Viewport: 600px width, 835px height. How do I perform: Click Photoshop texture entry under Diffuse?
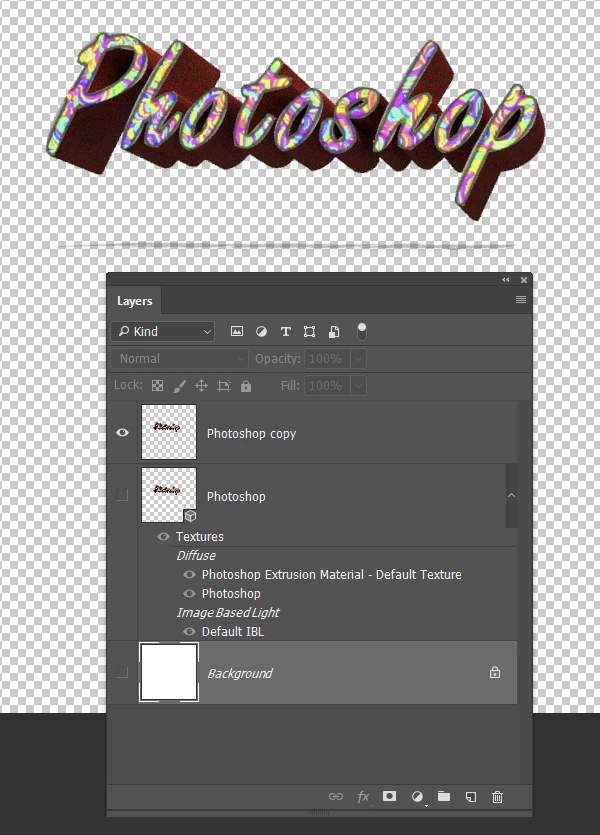click(231, 594)
